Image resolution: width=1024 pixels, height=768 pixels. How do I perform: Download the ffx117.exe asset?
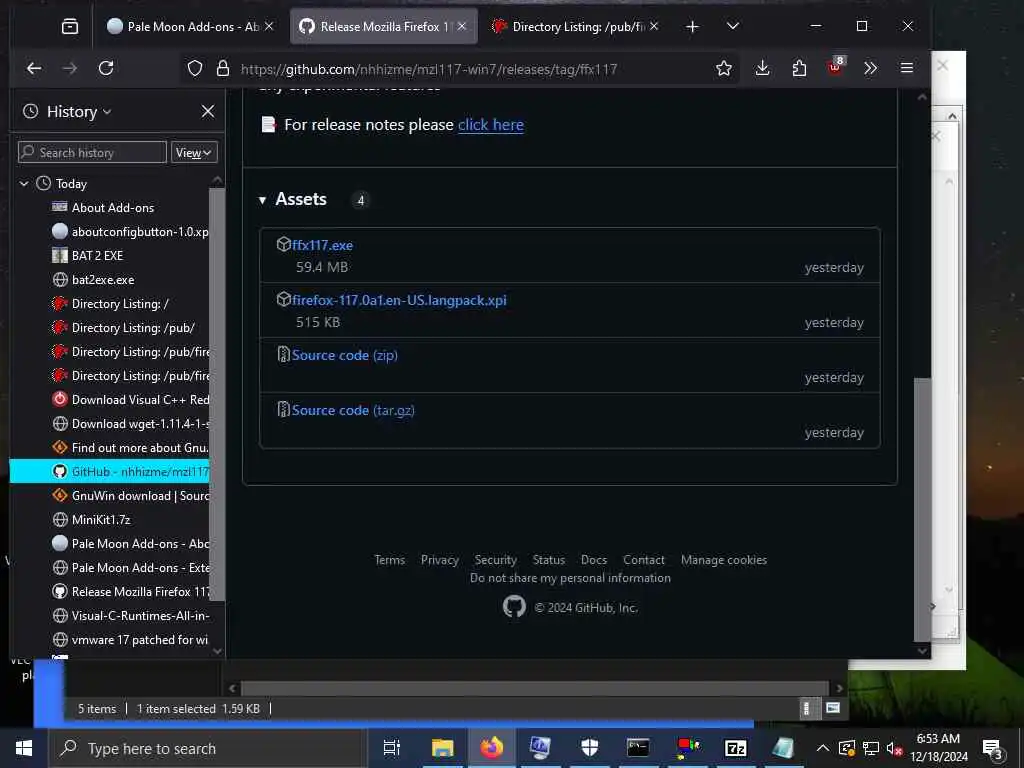tap(322, 246)
